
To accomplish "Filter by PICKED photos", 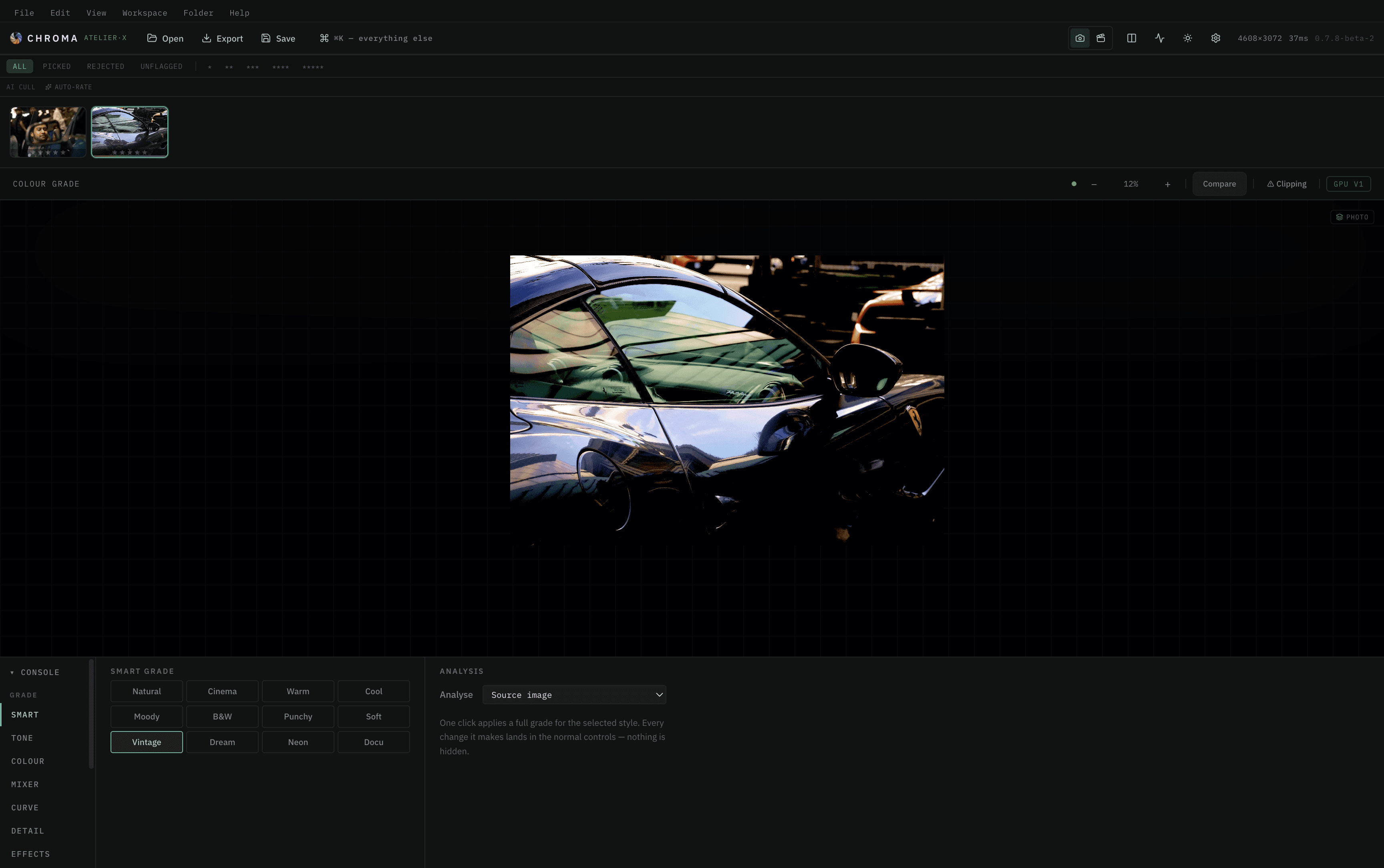I will [x=57, y=66].
